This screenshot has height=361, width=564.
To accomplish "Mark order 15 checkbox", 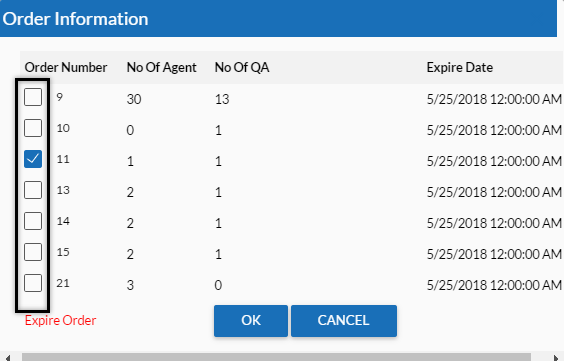I will pyautogui.click(x=33, y=252).
